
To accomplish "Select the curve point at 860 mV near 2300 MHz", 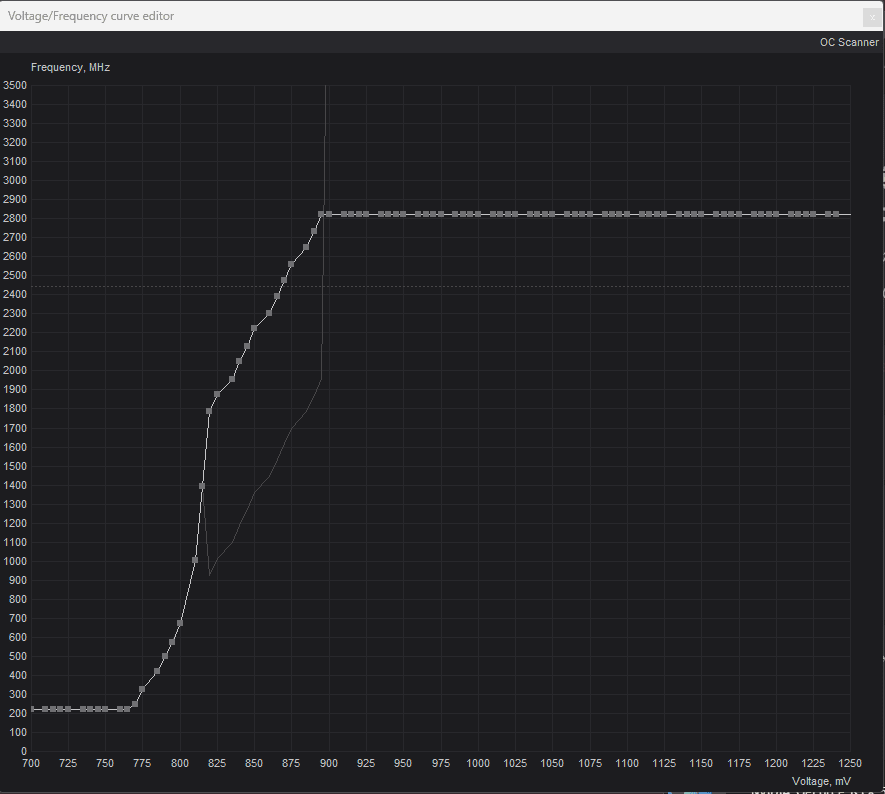I will click(x=269, y=313).
